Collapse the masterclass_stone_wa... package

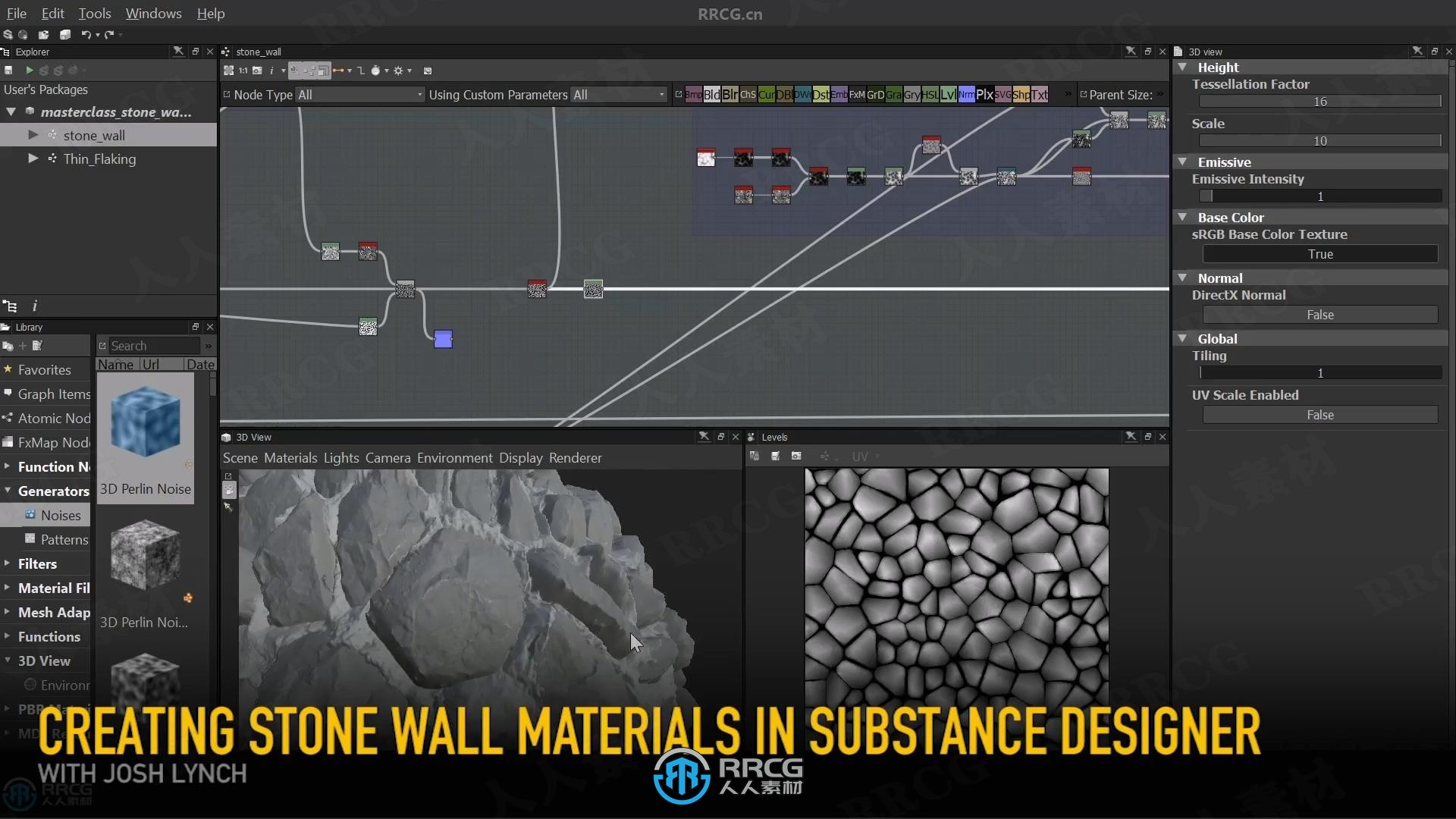[11, 111]
